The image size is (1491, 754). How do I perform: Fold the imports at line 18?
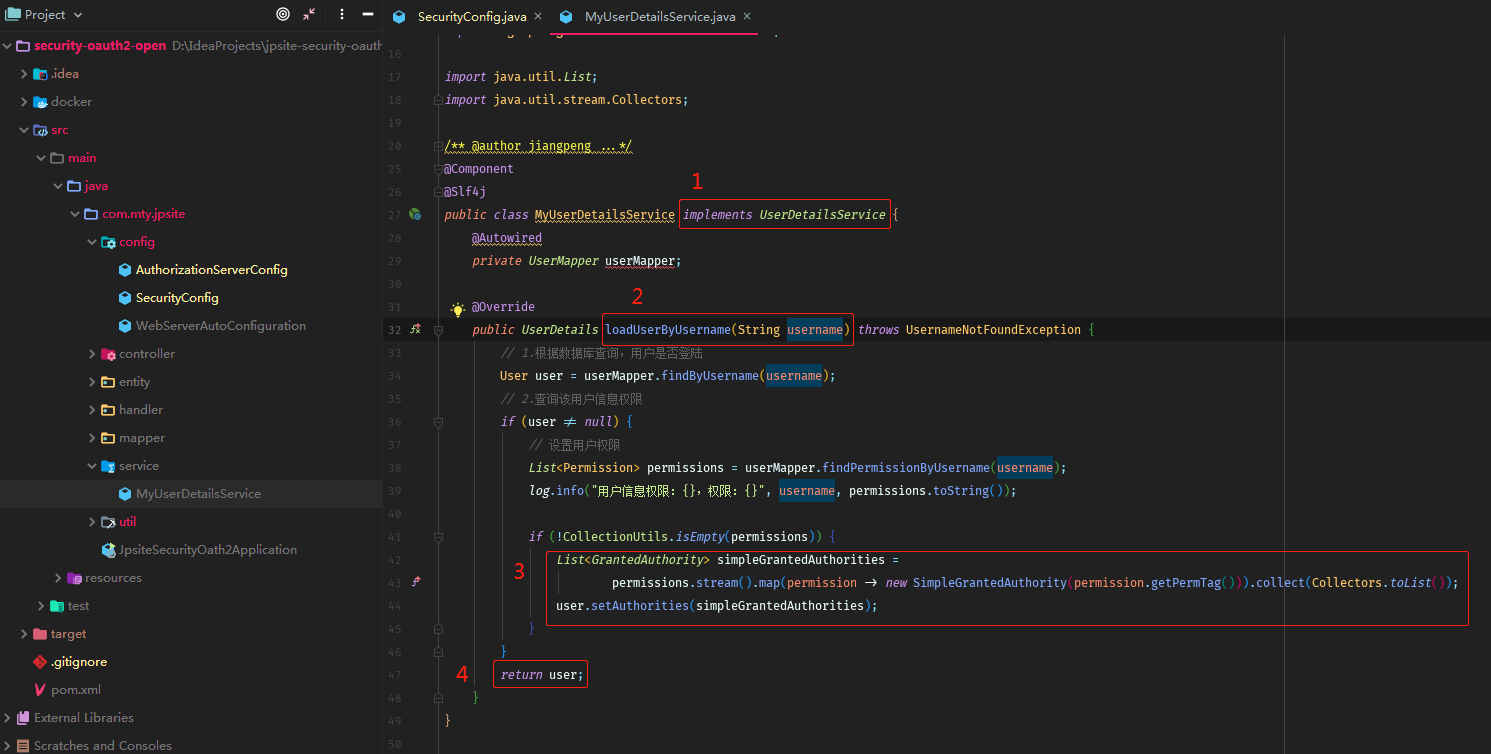(438, 100)
